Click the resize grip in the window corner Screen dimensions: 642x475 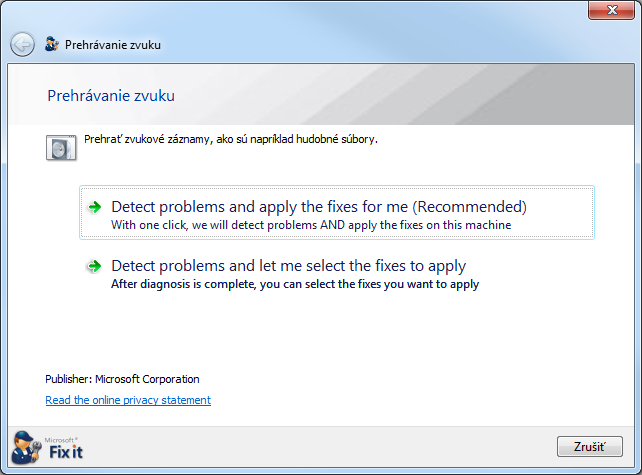pyautogui.click(x=634, y=467)
